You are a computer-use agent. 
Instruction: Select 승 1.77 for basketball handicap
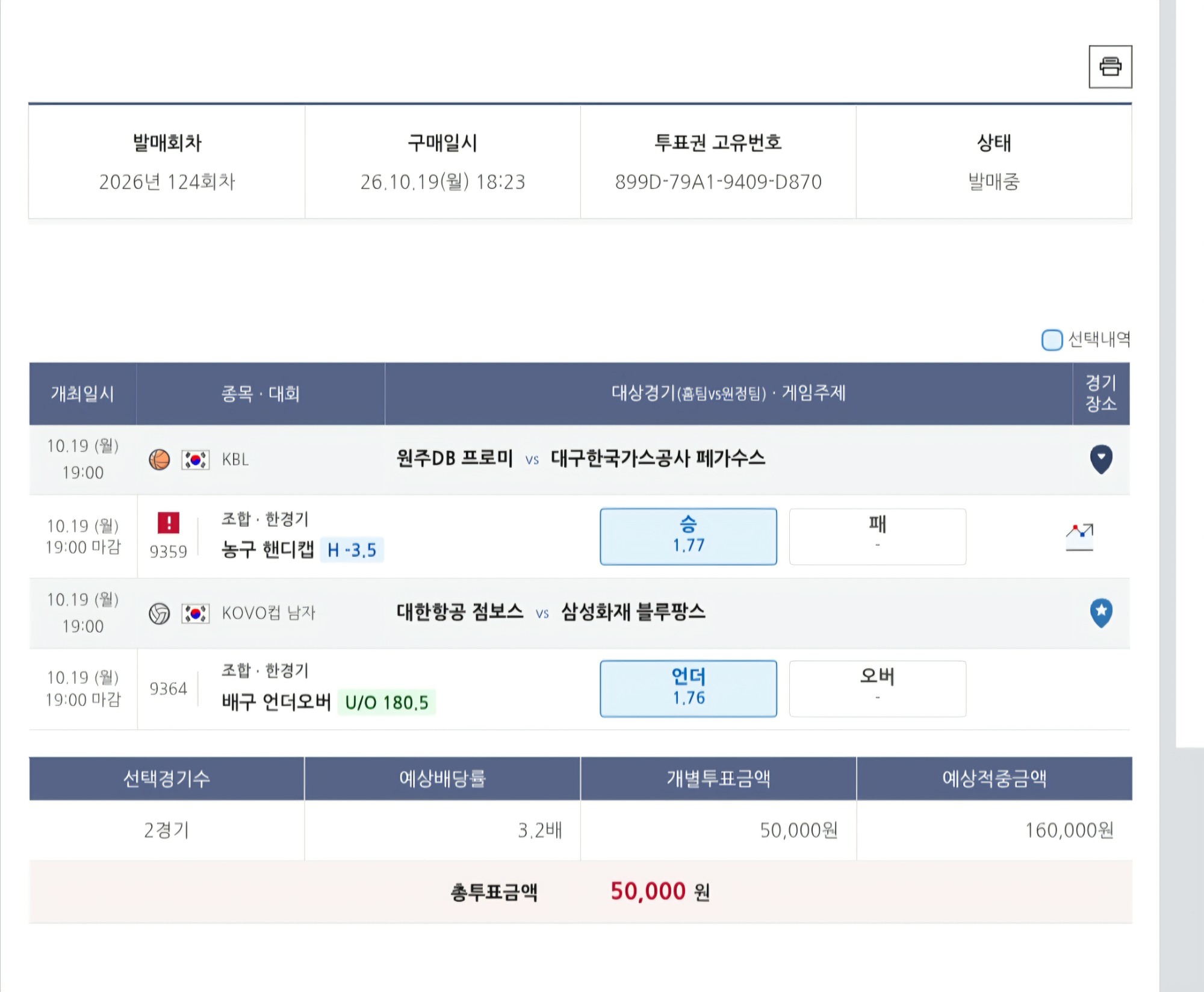[688, 536]
